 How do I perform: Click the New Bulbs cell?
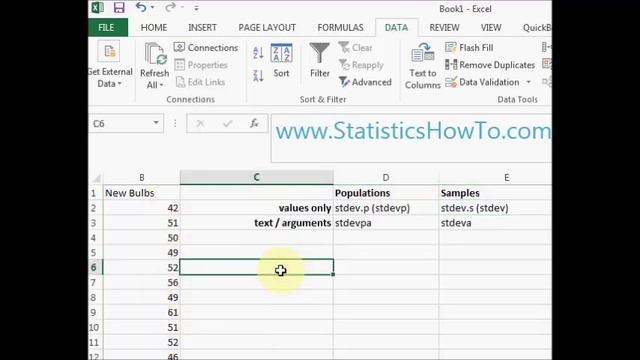[142, 193]
